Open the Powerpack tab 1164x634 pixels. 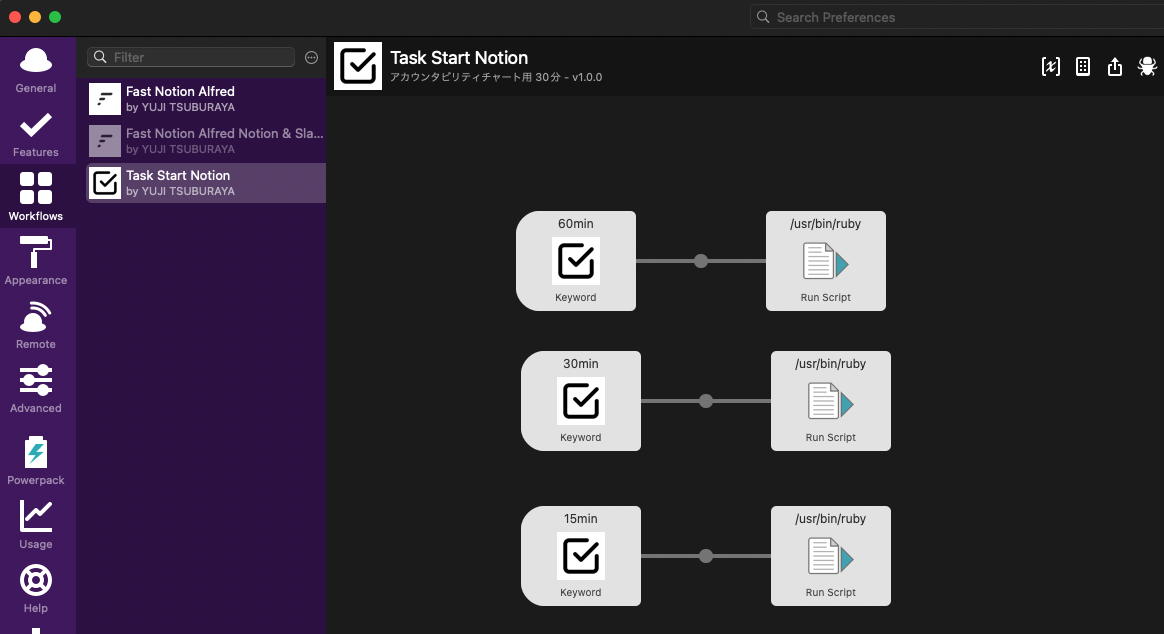[x=36, y=461]
